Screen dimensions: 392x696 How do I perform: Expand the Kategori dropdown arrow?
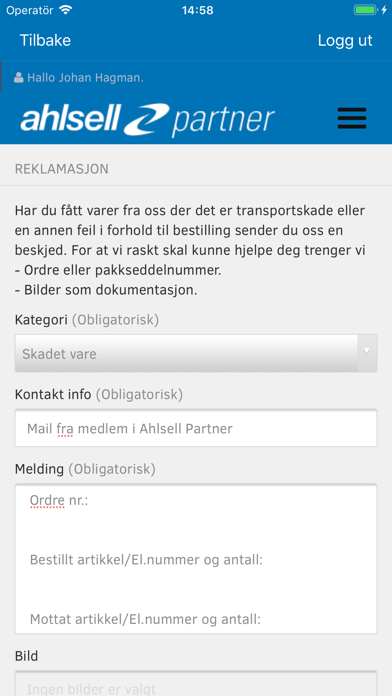coord(367,353)
